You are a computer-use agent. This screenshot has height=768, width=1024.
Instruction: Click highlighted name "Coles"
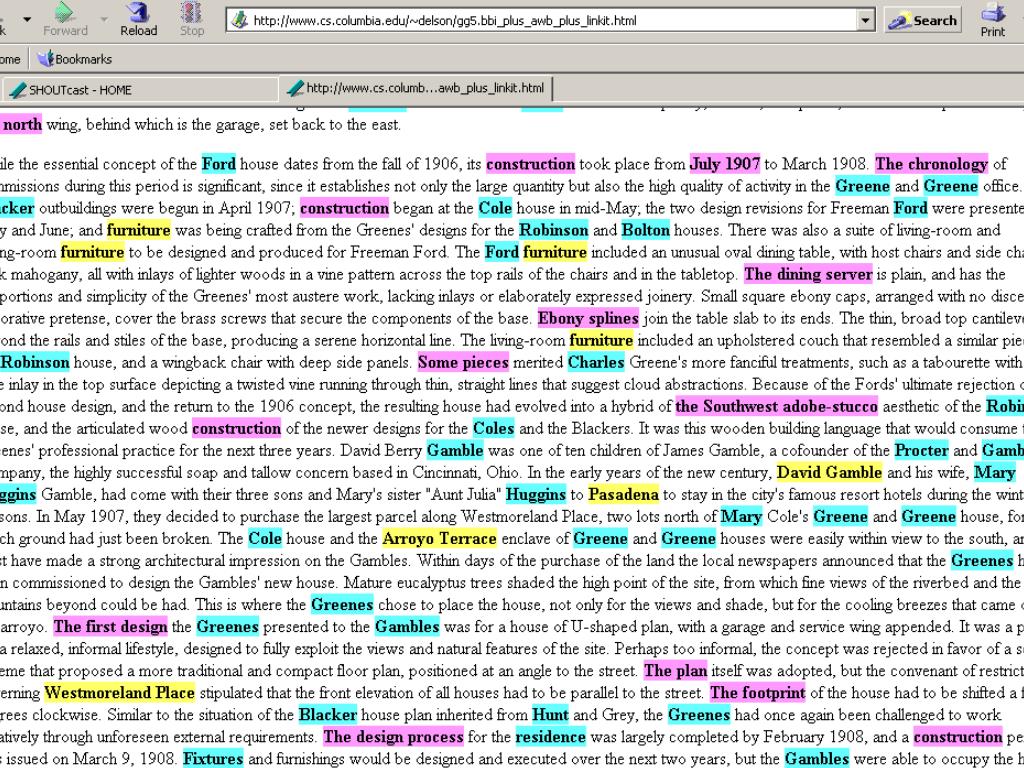tap(493, 429)
